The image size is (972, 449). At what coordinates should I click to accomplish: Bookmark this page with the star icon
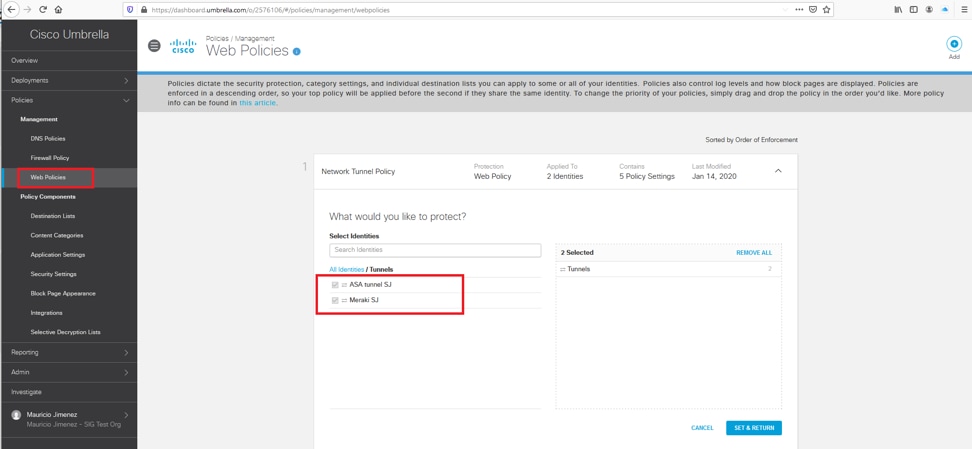point(826,10)
